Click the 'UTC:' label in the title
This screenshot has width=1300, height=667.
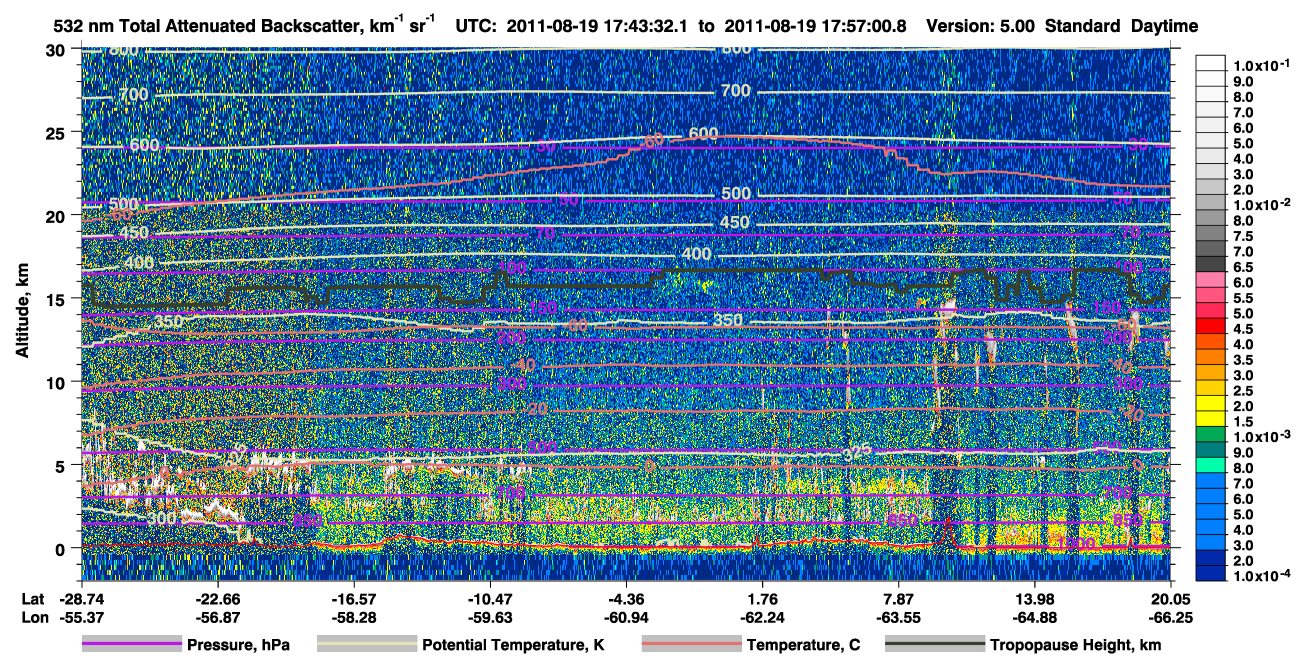476,26
